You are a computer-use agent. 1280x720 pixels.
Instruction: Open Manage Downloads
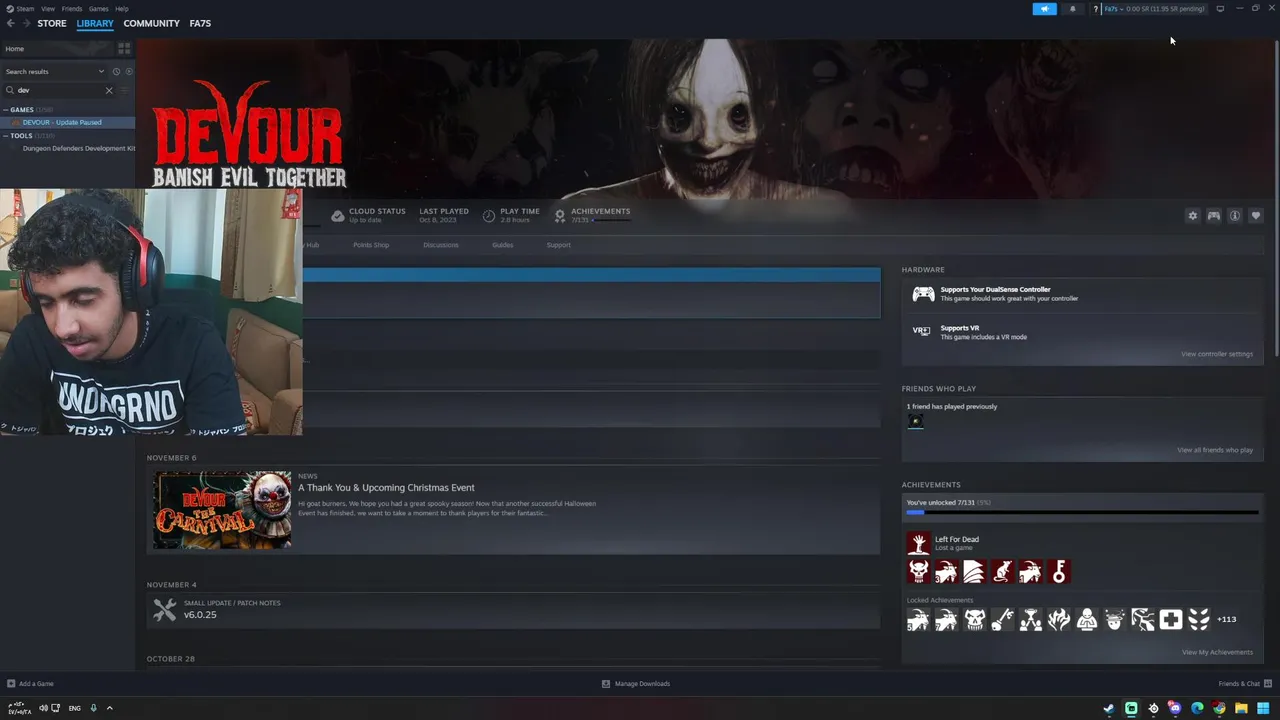(636, 684)
